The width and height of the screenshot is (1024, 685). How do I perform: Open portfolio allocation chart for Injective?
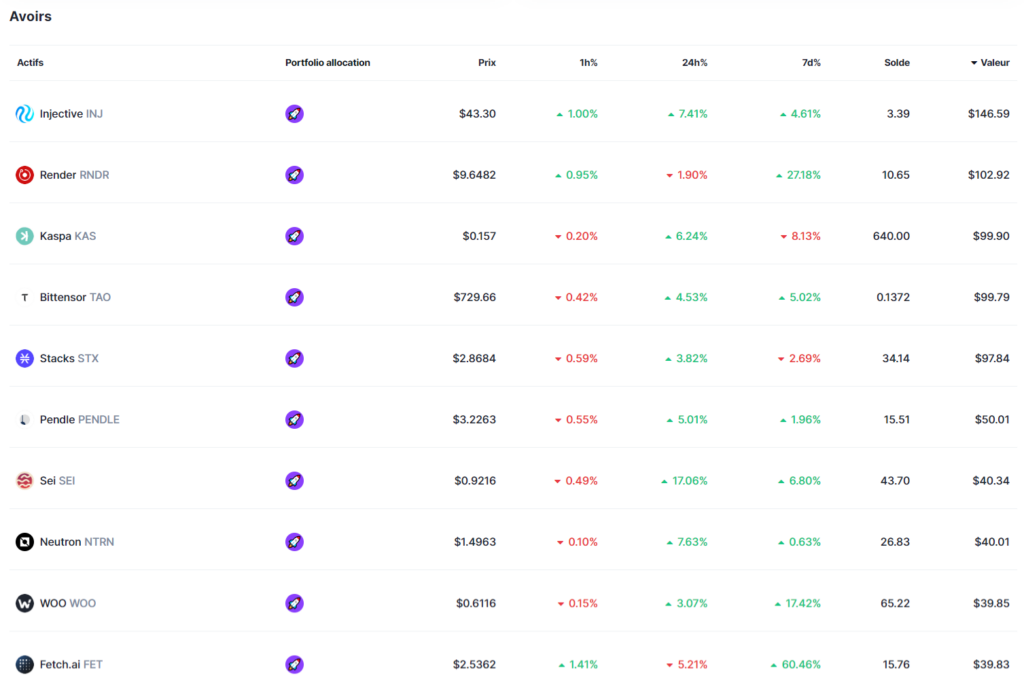point(294,113)
